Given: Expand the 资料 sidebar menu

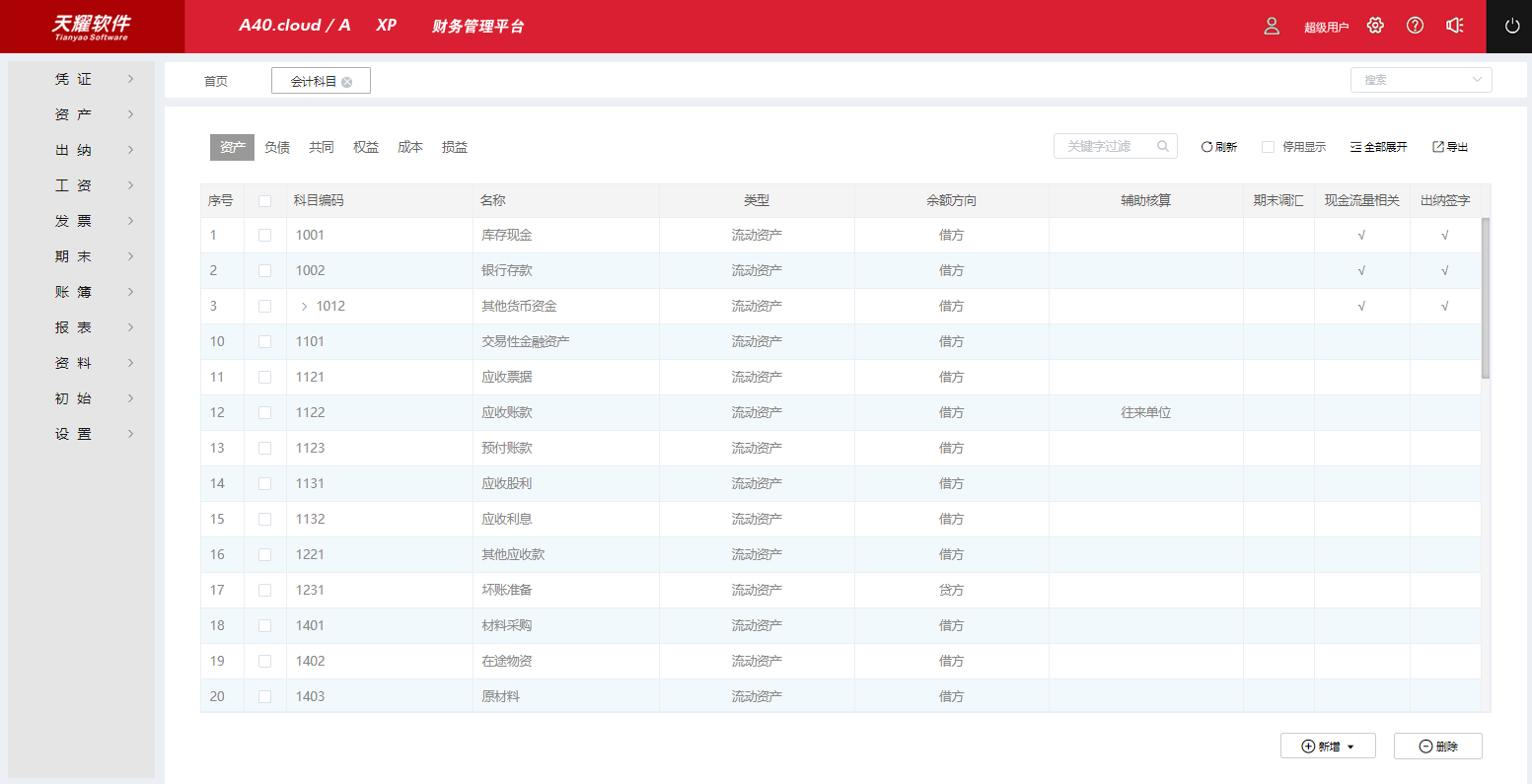Looking at the screenshot, I should tap(82, 363).
